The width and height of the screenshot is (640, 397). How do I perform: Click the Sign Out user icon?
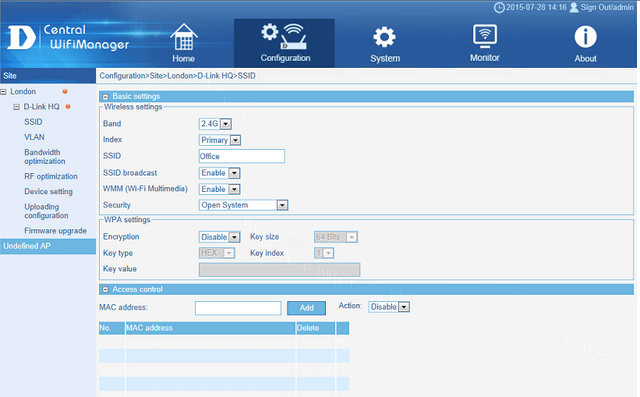click(574, 7)
